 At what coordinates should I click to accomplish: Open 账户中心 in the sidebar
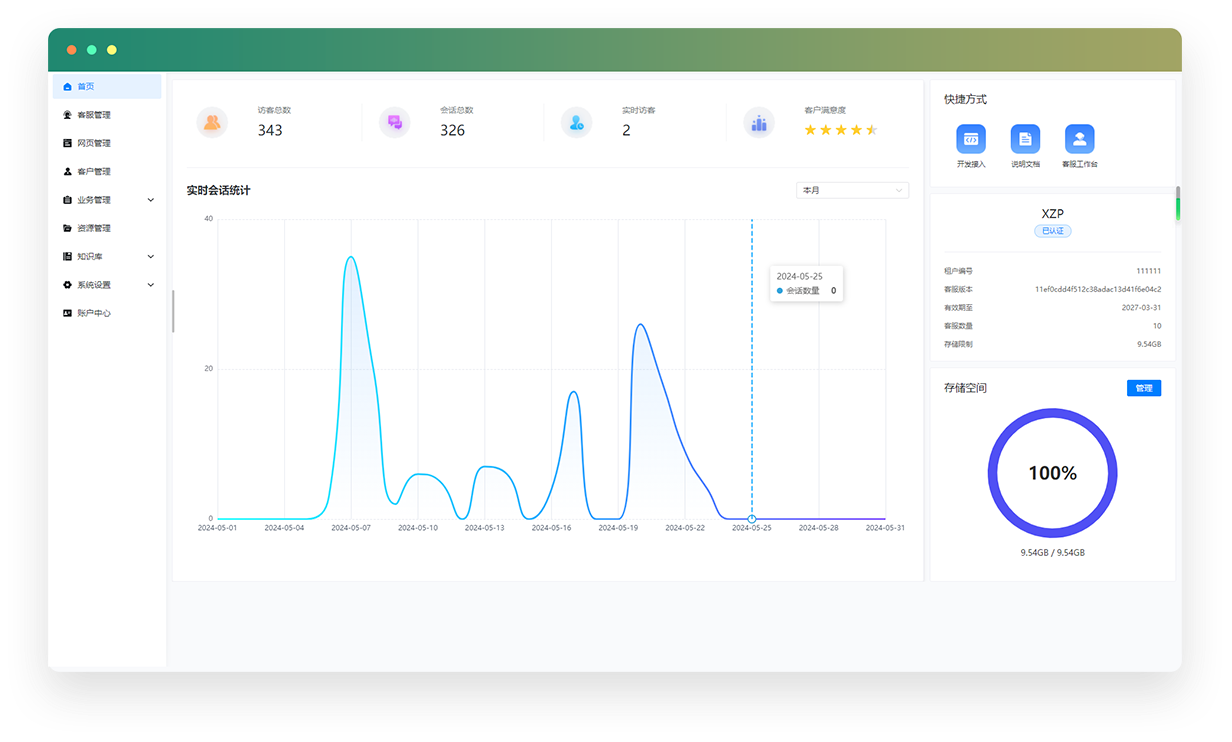point(94,313)
